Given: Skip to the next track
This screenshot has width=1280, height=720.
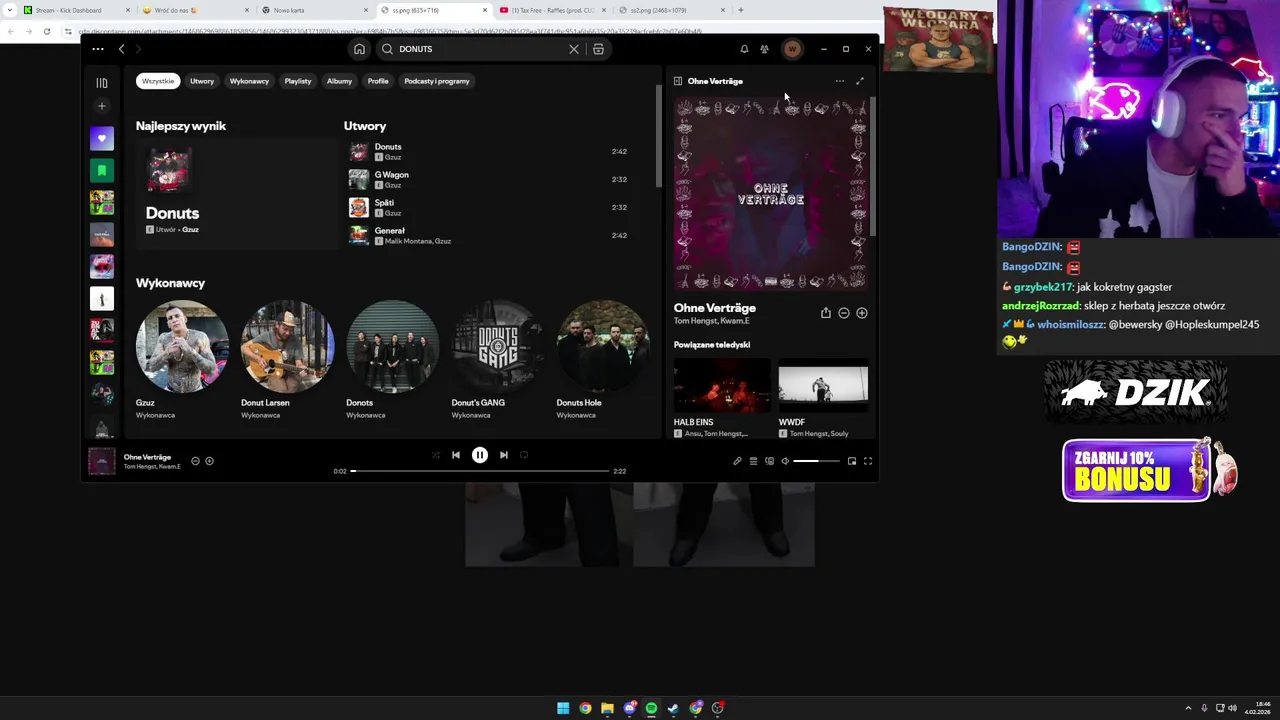Looking at the screenshot, I should pos(504,455).
